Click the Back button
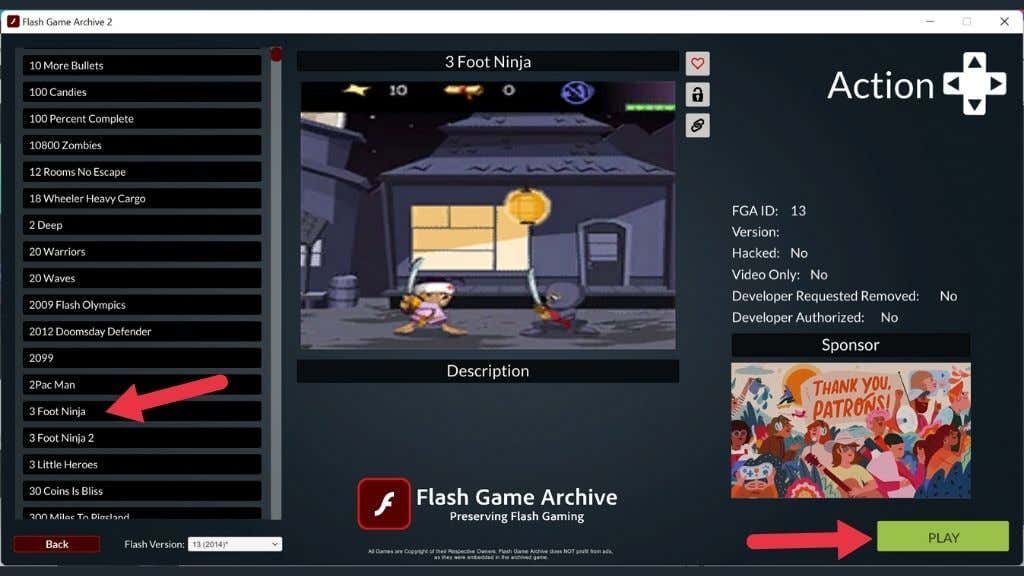Viewport: 1024px width, 576px height. click(x=57, y=543)
